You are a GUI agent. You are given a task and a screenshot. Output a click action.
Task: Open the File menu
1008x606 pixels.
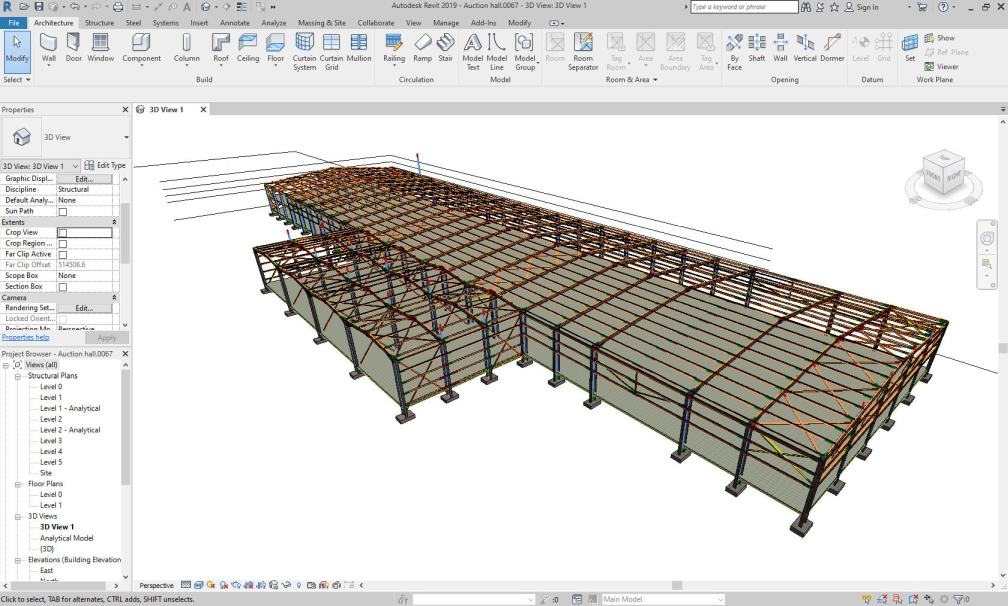tap(14, 22)
